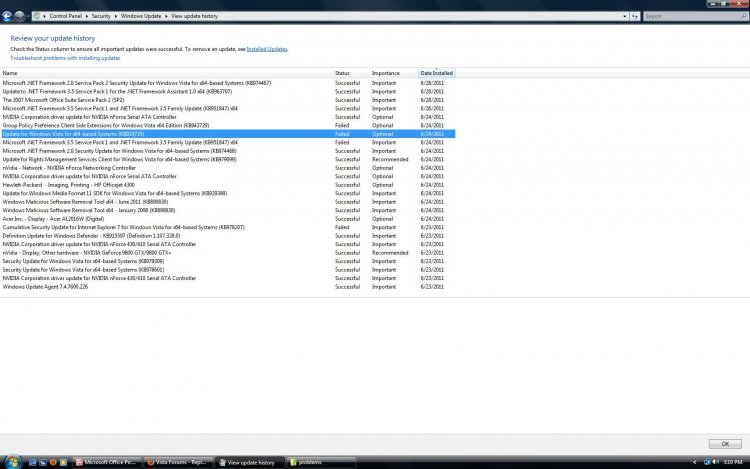Switch to Microsoft Office Pic... taskbar button
750x469 pixels.
[107, 462]
